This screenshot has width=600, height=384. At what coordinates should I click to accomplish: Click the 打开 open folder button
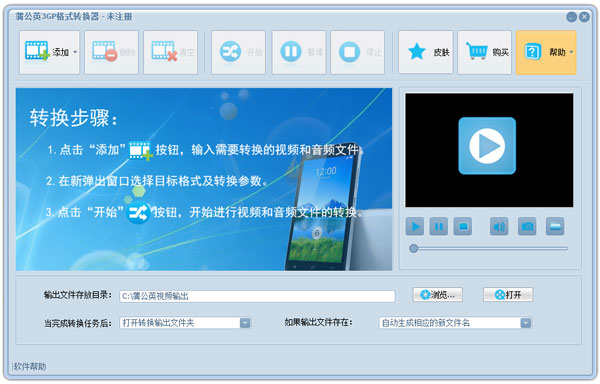(508, 295)
